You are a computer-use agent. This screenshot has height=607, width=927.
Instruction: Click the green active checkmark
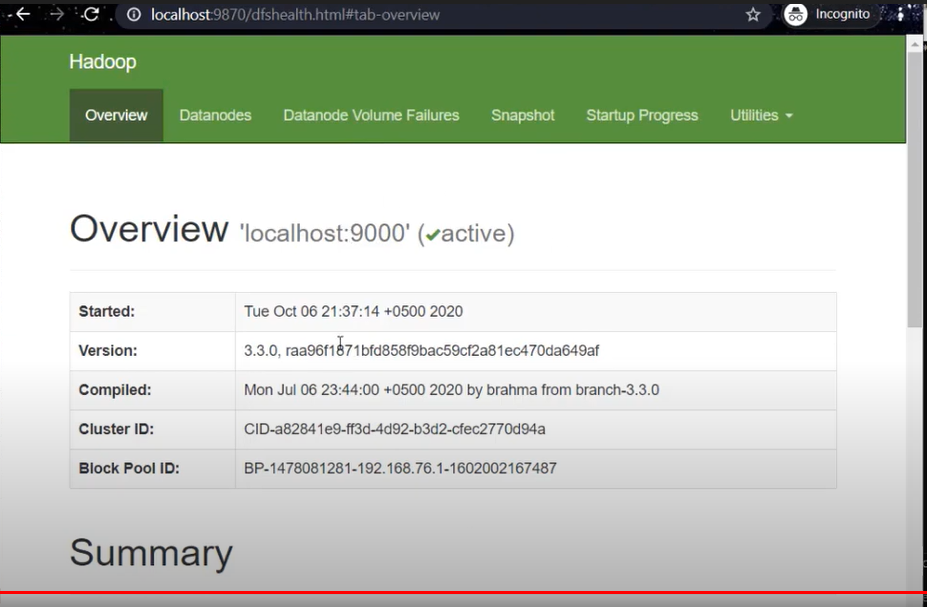tap(433, 235)
